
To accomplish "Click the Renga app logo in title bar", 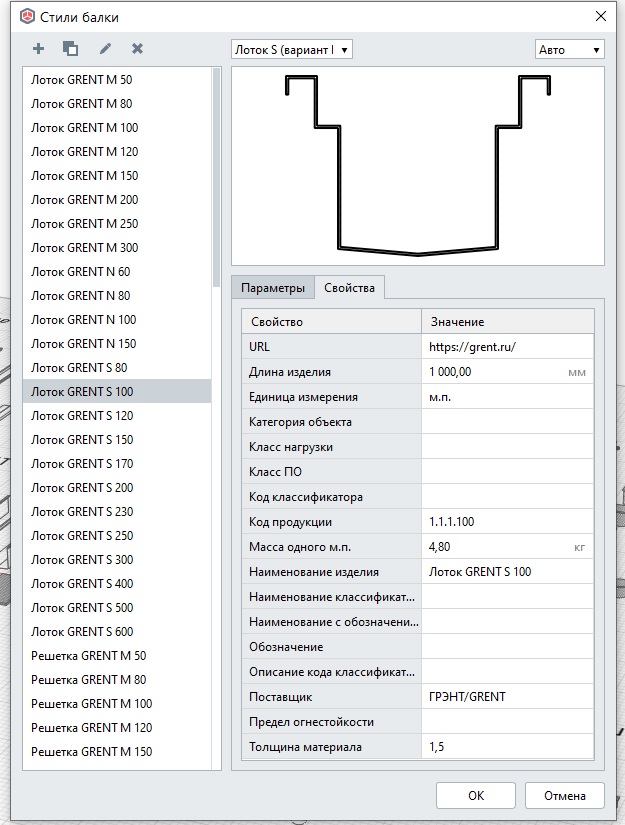I will coord(27,17).
